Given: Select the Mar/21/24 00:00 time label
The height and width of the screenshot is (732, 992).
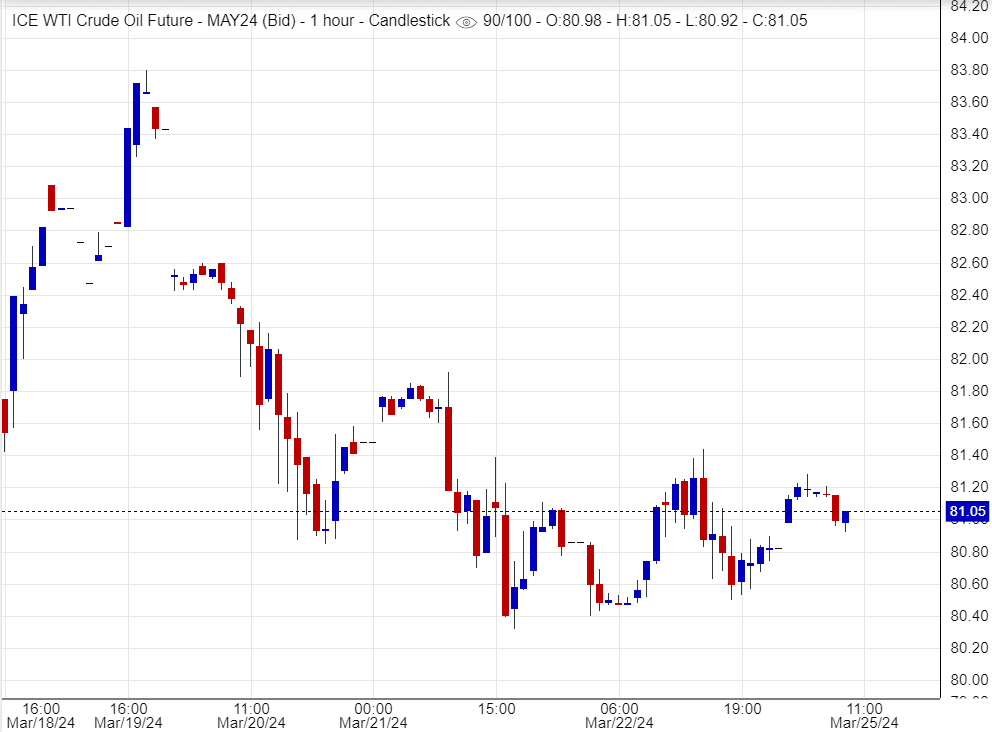Looking at the screenshot, I should click(x=373, y=714).
